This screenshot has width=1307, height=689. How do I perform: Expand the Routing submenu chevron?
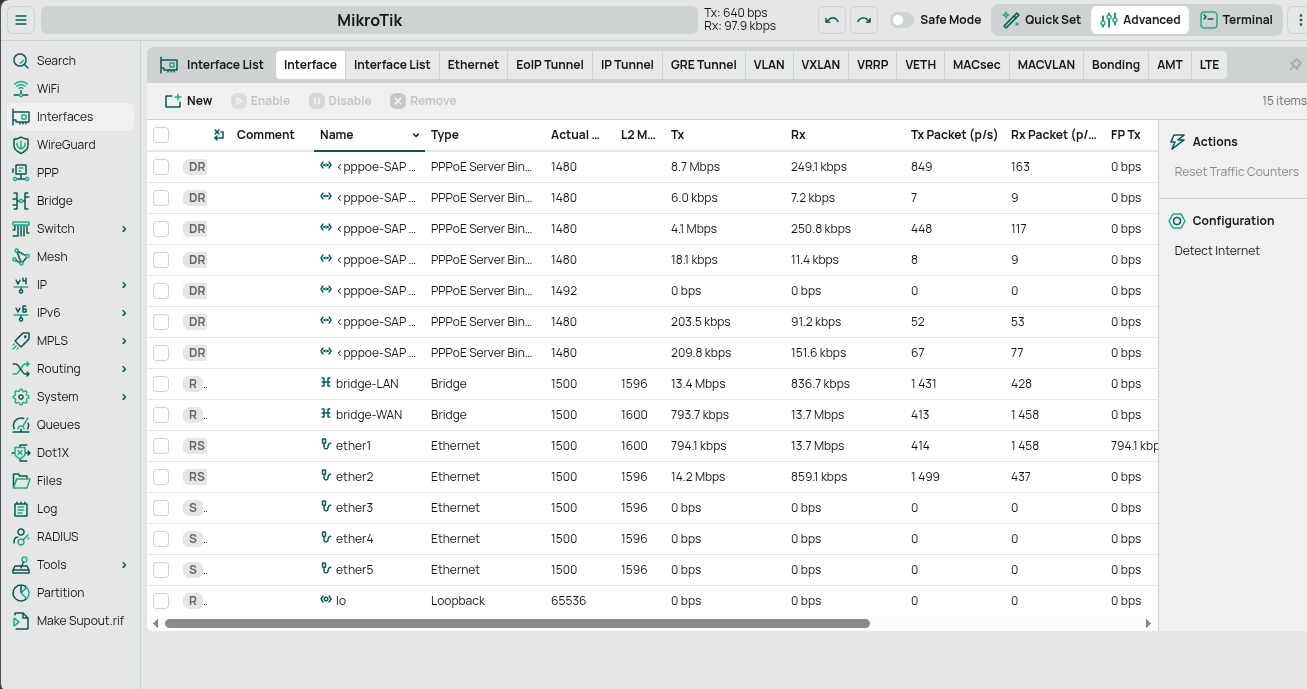click(x=124, y=369)
